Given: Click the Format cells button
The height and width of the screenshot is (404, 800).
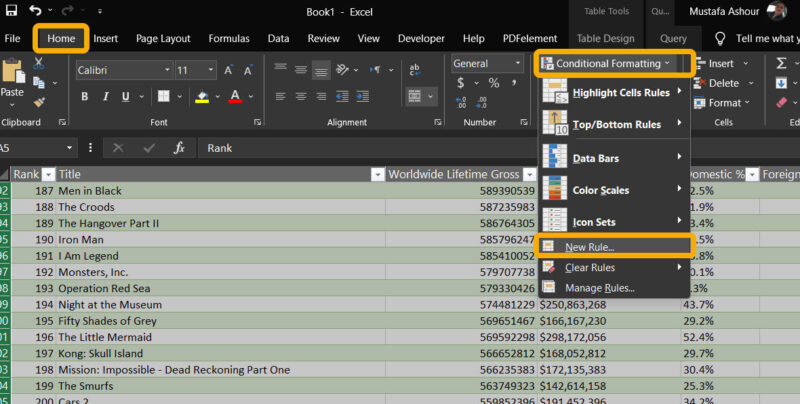Looking at the screenshot, I should coord(722,103).
